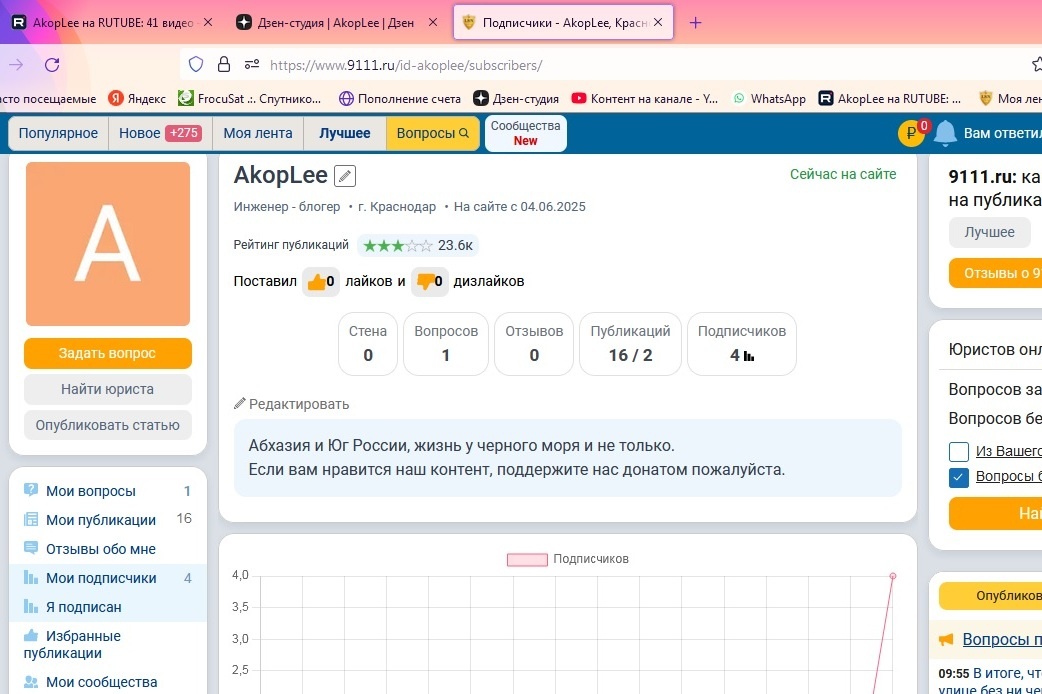Open the Популярное tab
Image resolution: width=1042 pixels, height=694 pixels.
tap(58, 133)
